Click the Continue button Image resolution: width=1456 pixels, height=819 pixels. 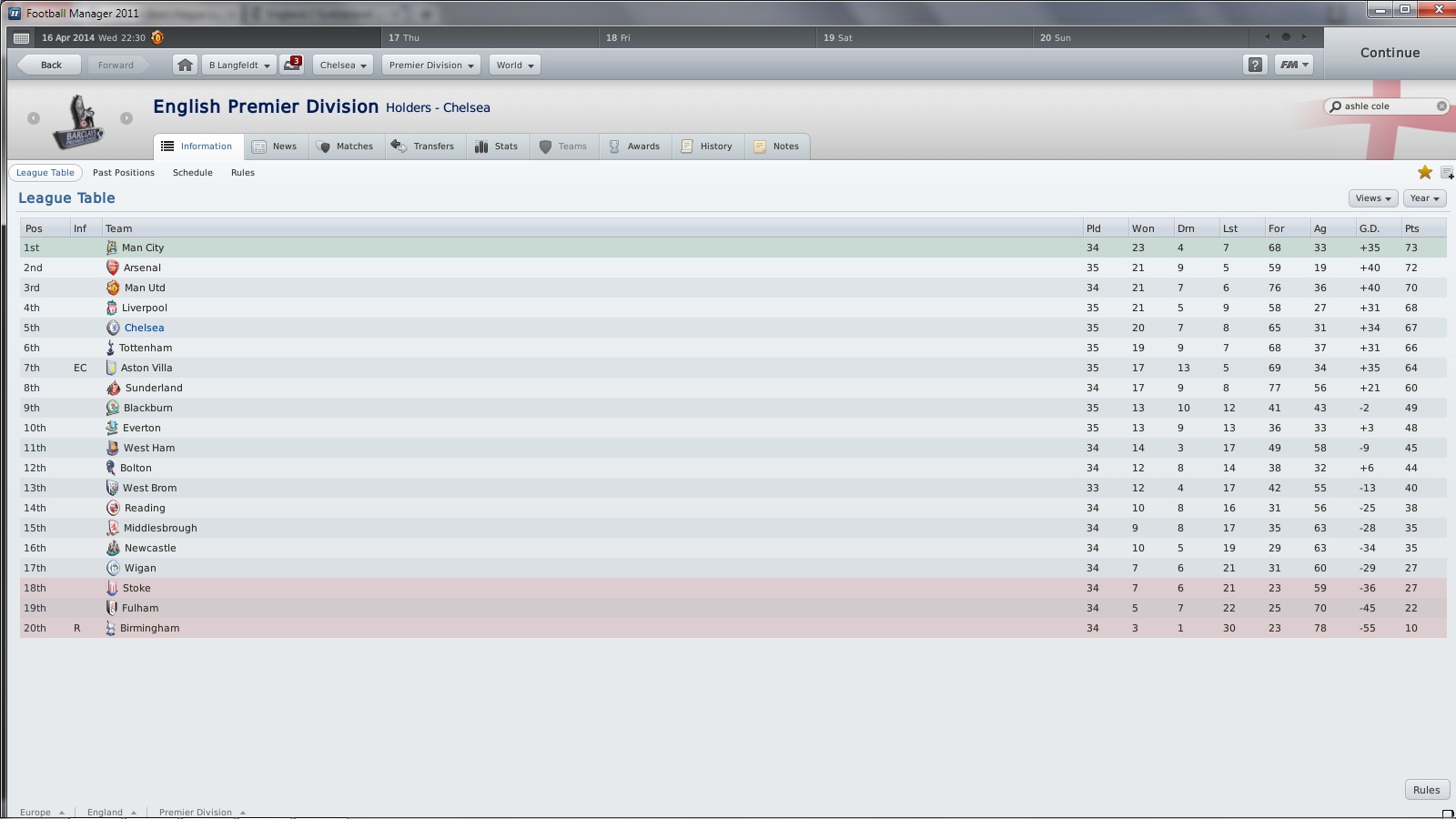click(1390, 53)
